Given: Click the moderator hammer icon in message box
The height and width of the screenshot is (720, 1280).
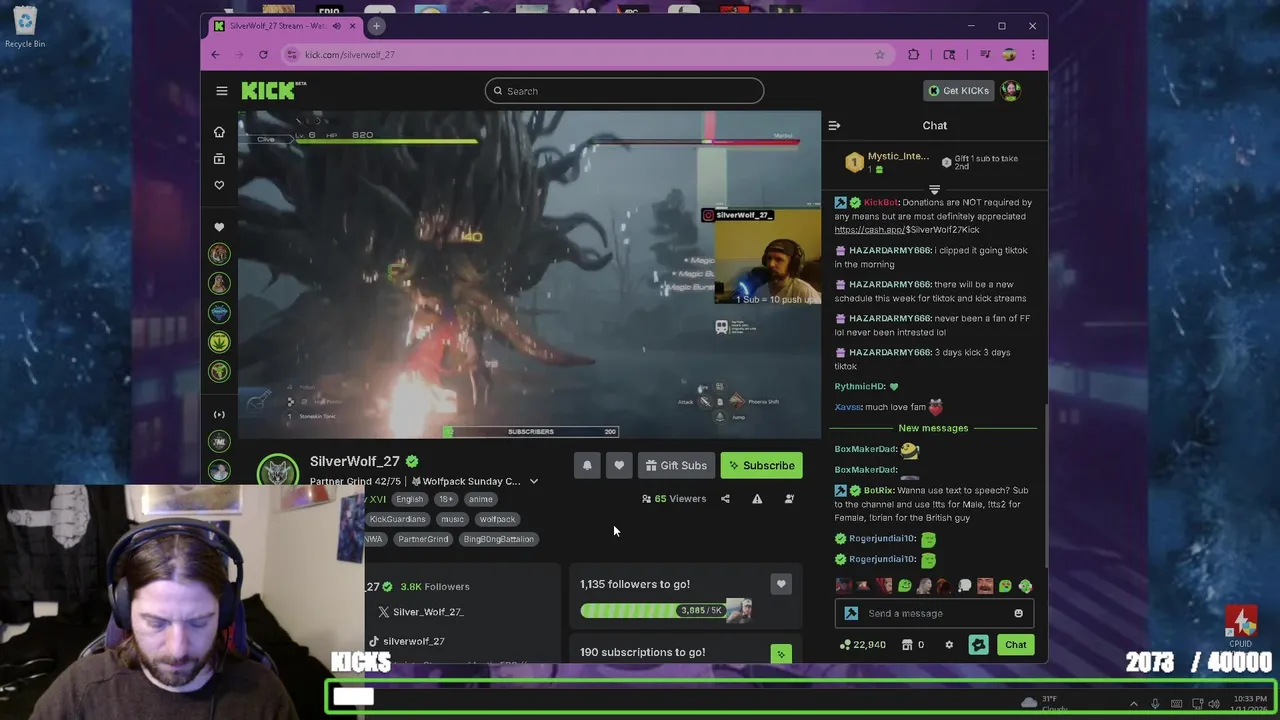Looking at the screenshot, I should [x=851, y=614].
